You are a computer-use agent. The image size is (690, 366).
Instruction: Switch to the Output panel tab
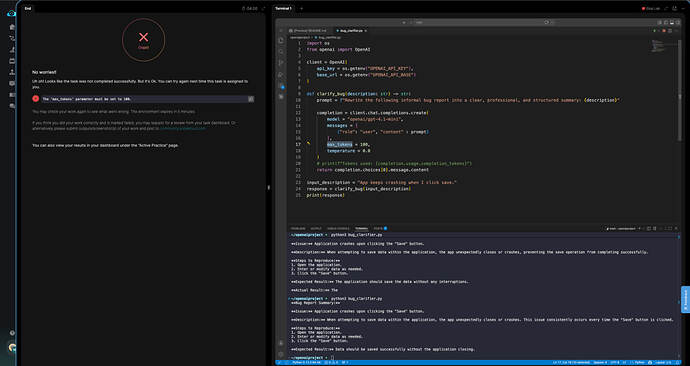coord(316,228)
